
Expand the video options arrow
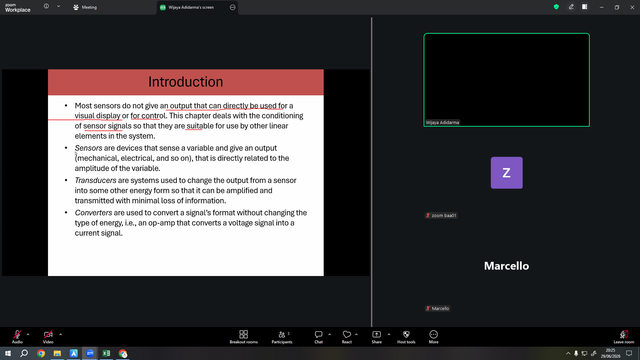(x=60, y=334)
